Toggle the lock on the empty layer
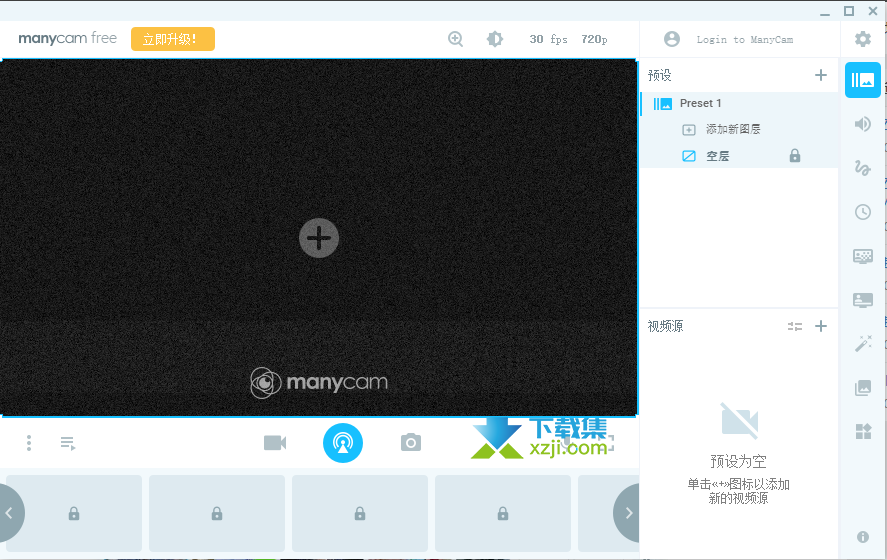The height and width of the screenshot is (560, 887). (795, 156)
